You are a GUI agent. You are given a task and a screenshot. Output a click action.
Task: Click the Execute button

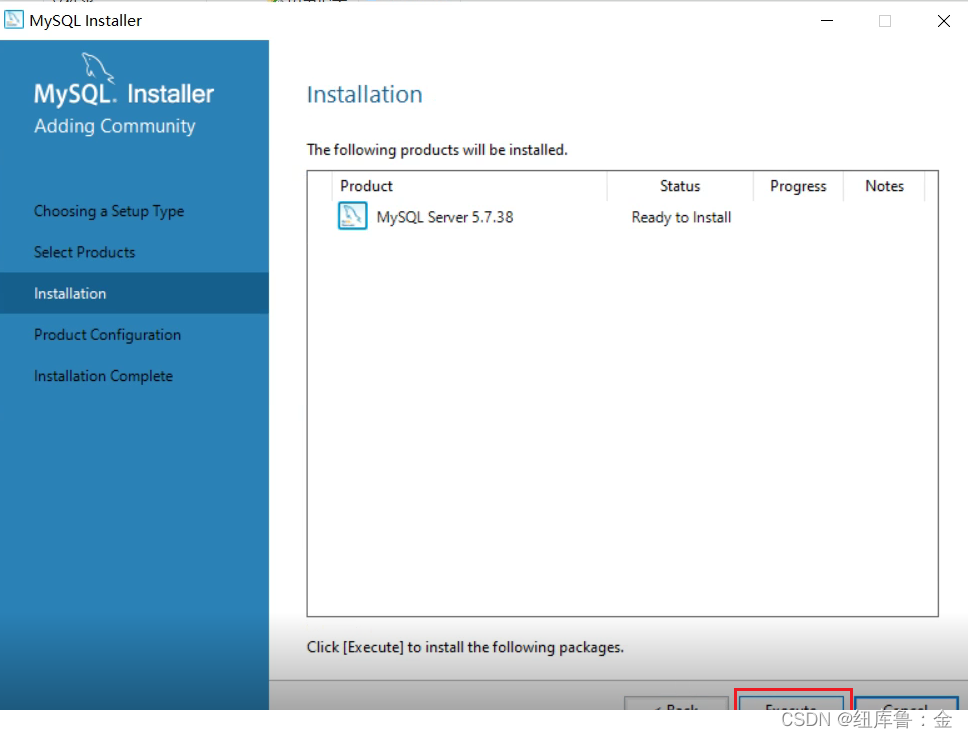click(x=791, y=703)
